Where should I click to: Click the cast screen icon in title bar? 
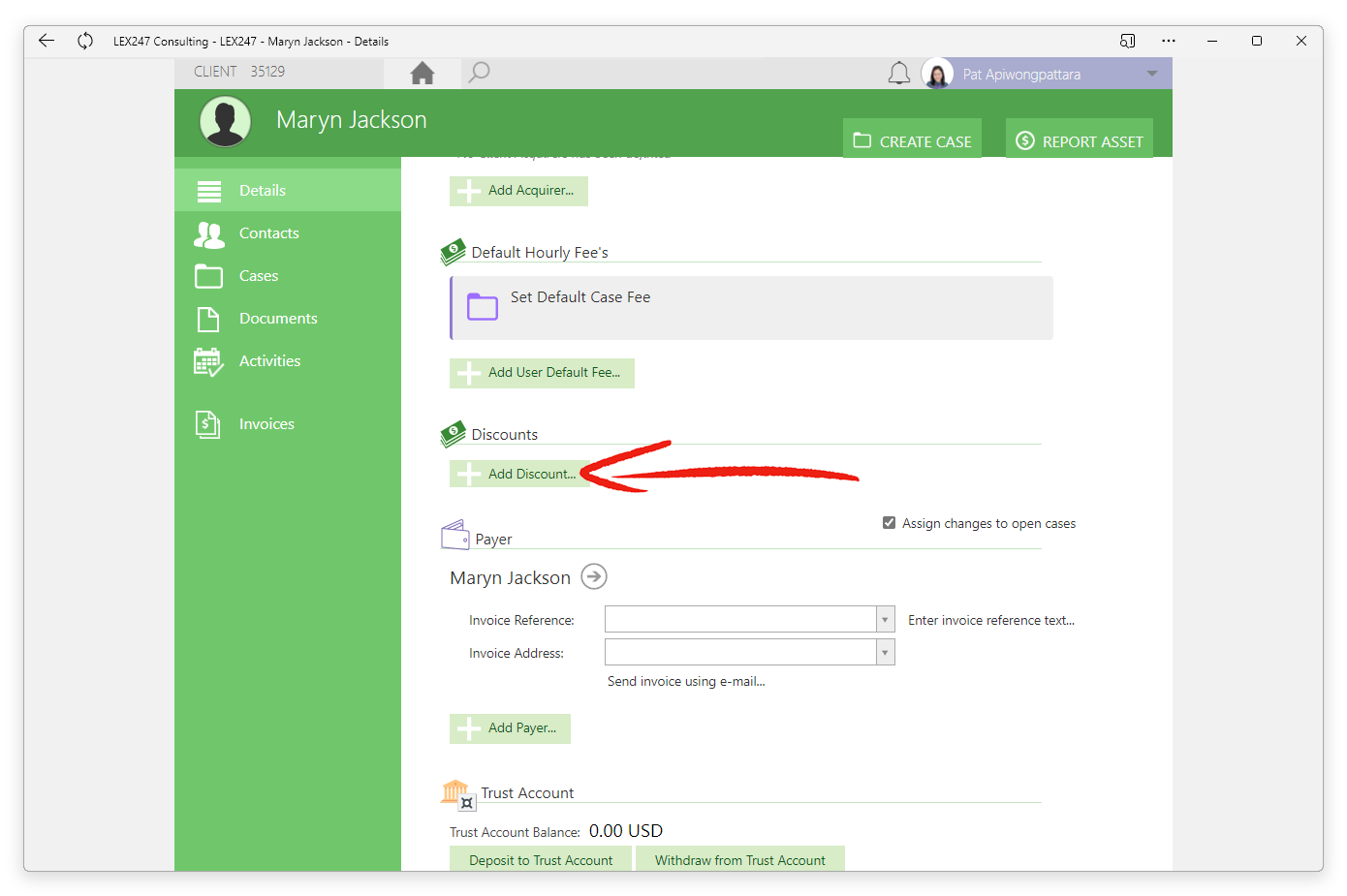(x=1127, y=41)
